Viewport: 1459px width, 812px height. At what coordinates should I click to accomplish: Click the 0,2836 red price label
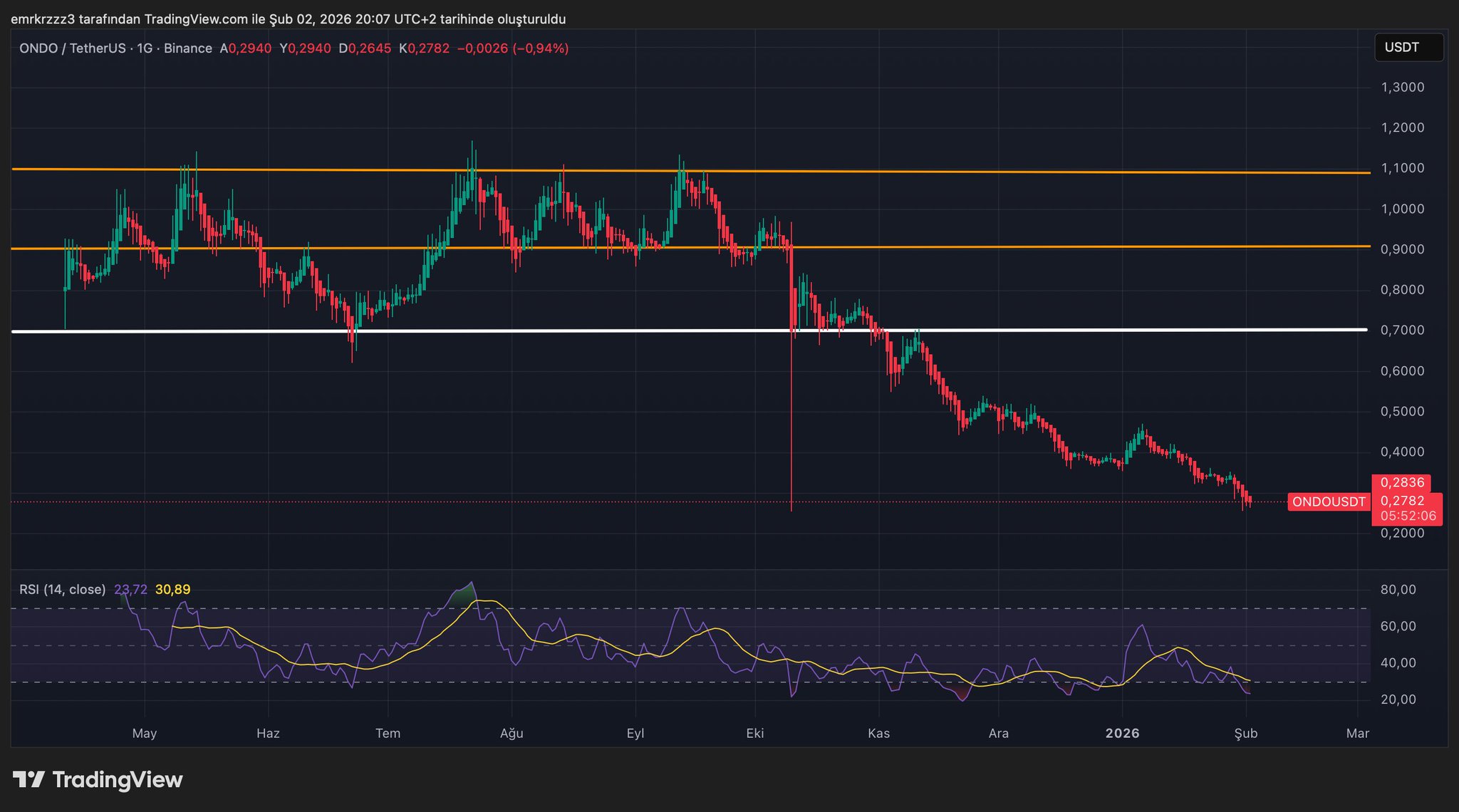pos(1401,483)
